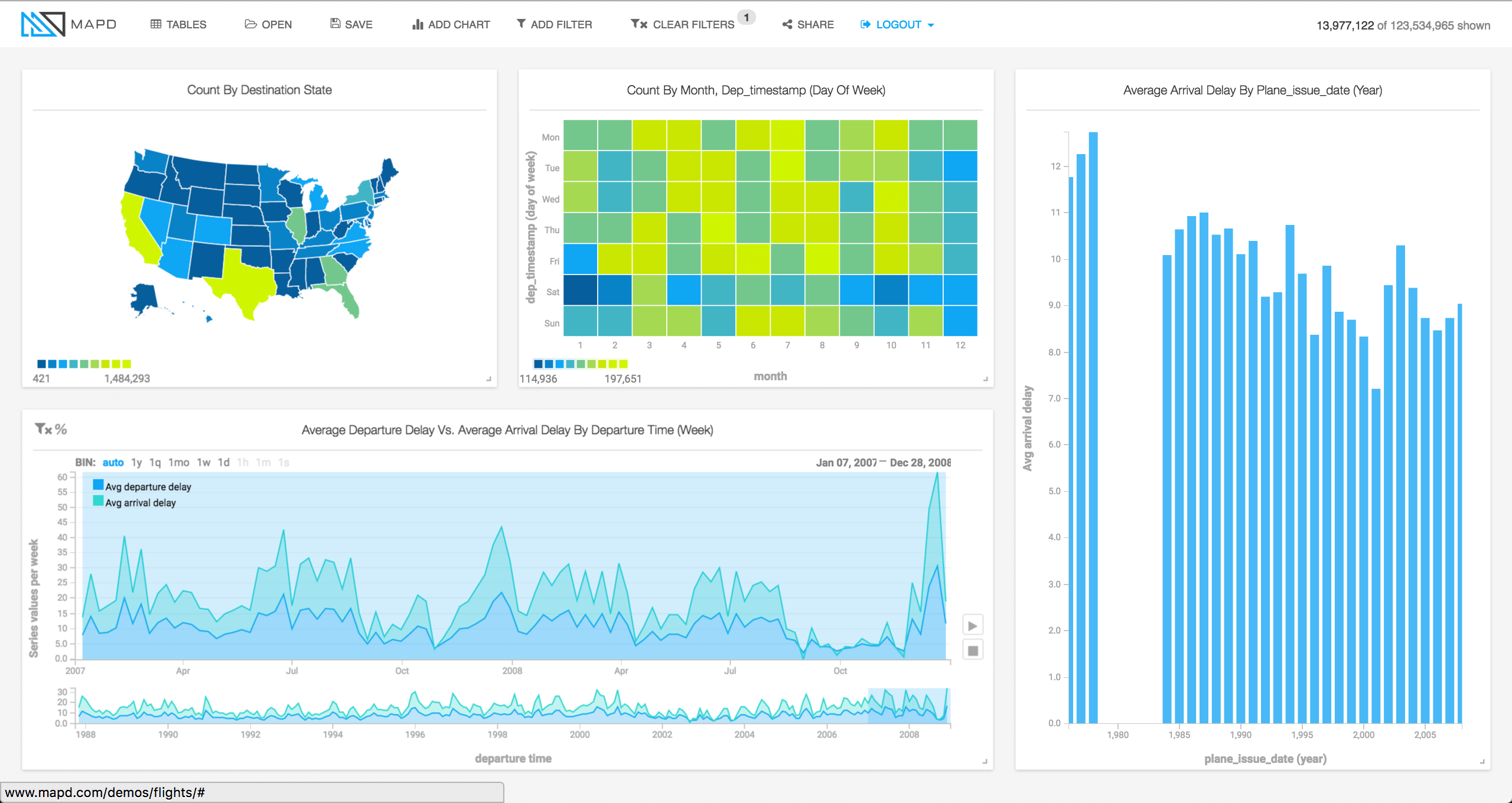Click the darkest blue map legend swatch
This screenshot has height=803, width=1512.
41,364
